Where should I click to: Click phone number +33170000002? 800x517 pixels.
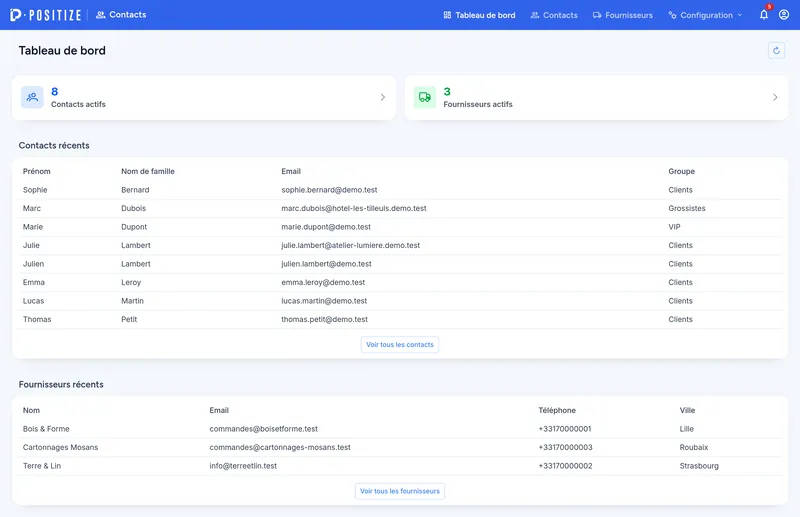tap(565, 465)
